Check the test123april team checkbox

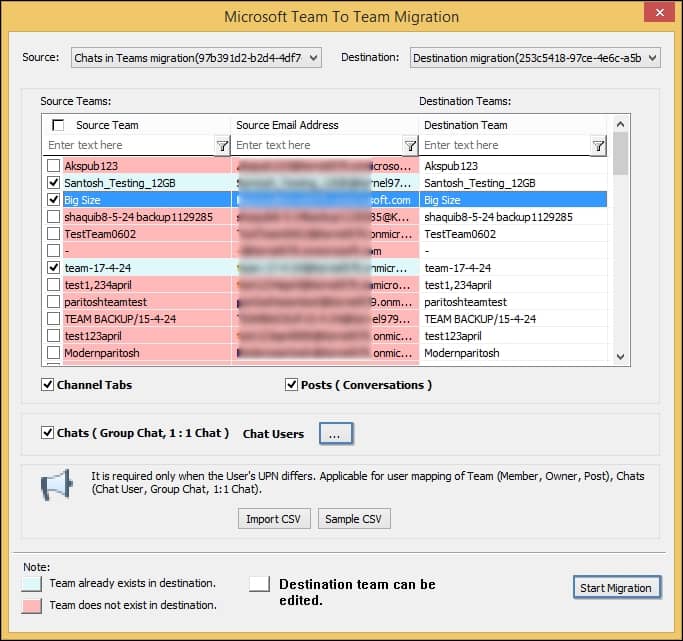pyautogui.click(x=54, y=335)
